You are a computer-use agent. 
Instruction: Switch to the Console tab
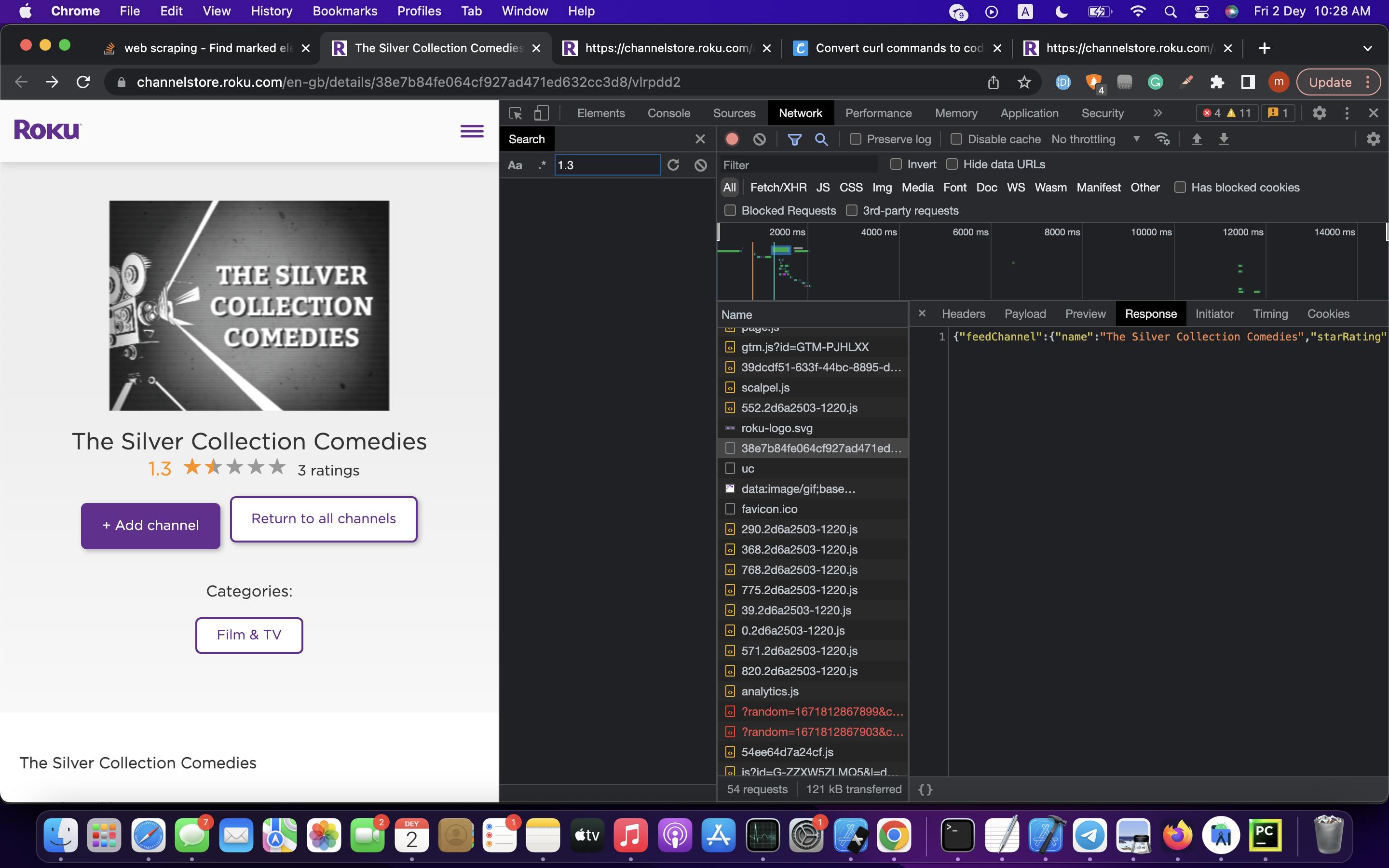coord(668,113)
